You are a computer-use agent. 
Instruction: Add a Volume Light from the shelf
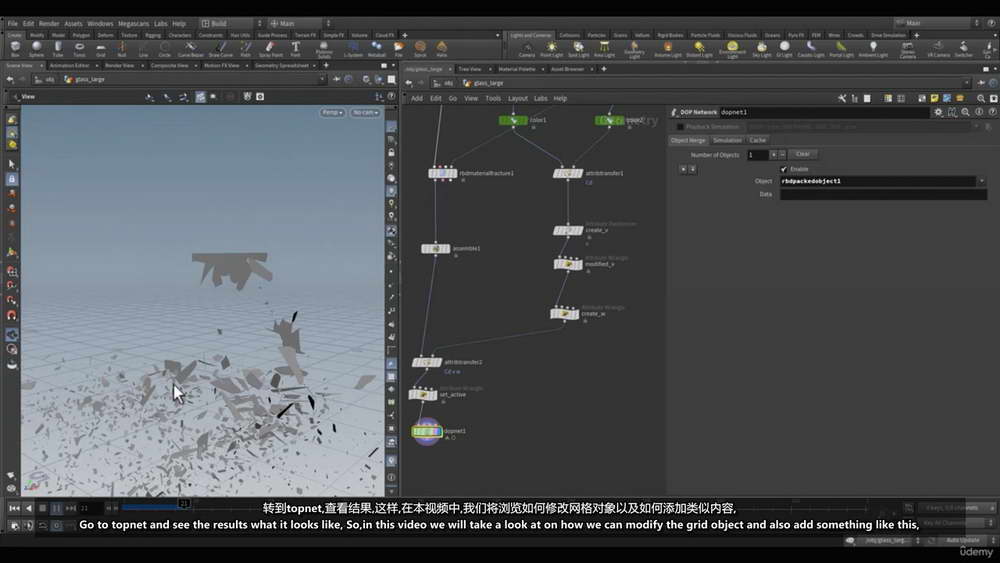click(x=668, y=49)
